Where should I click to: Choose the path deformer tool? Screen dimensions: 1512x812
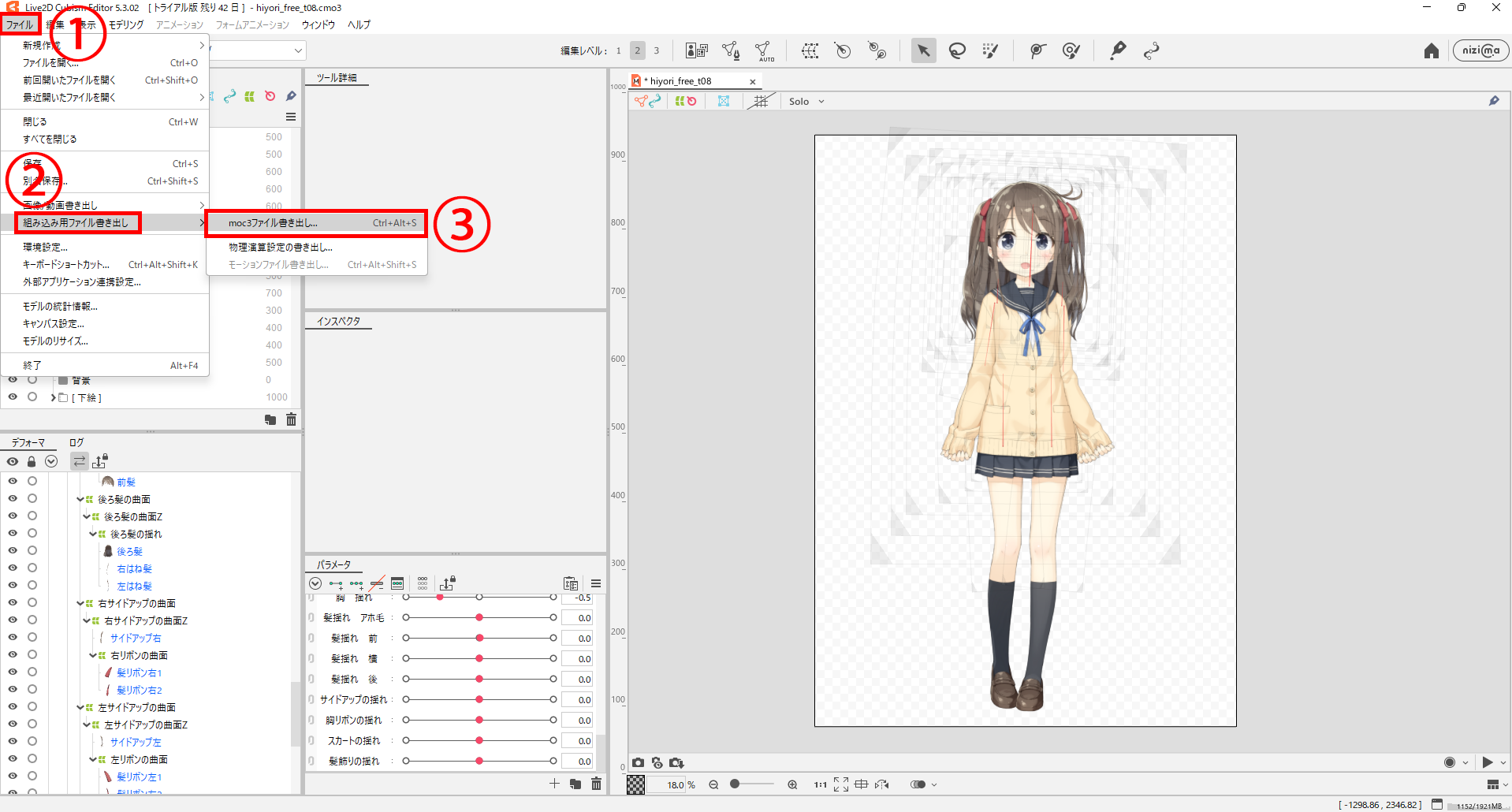pyautogui.click(x=1151, y=51)
